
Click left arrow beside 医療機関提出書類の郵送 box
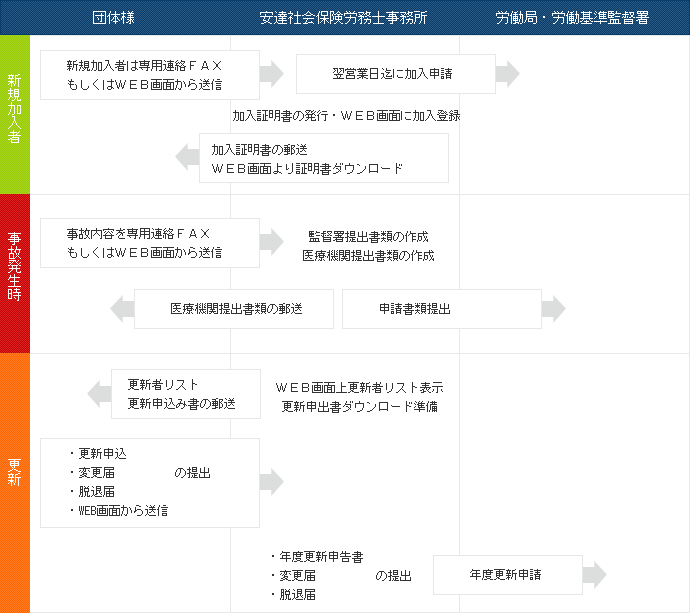[x=122, y=309]
